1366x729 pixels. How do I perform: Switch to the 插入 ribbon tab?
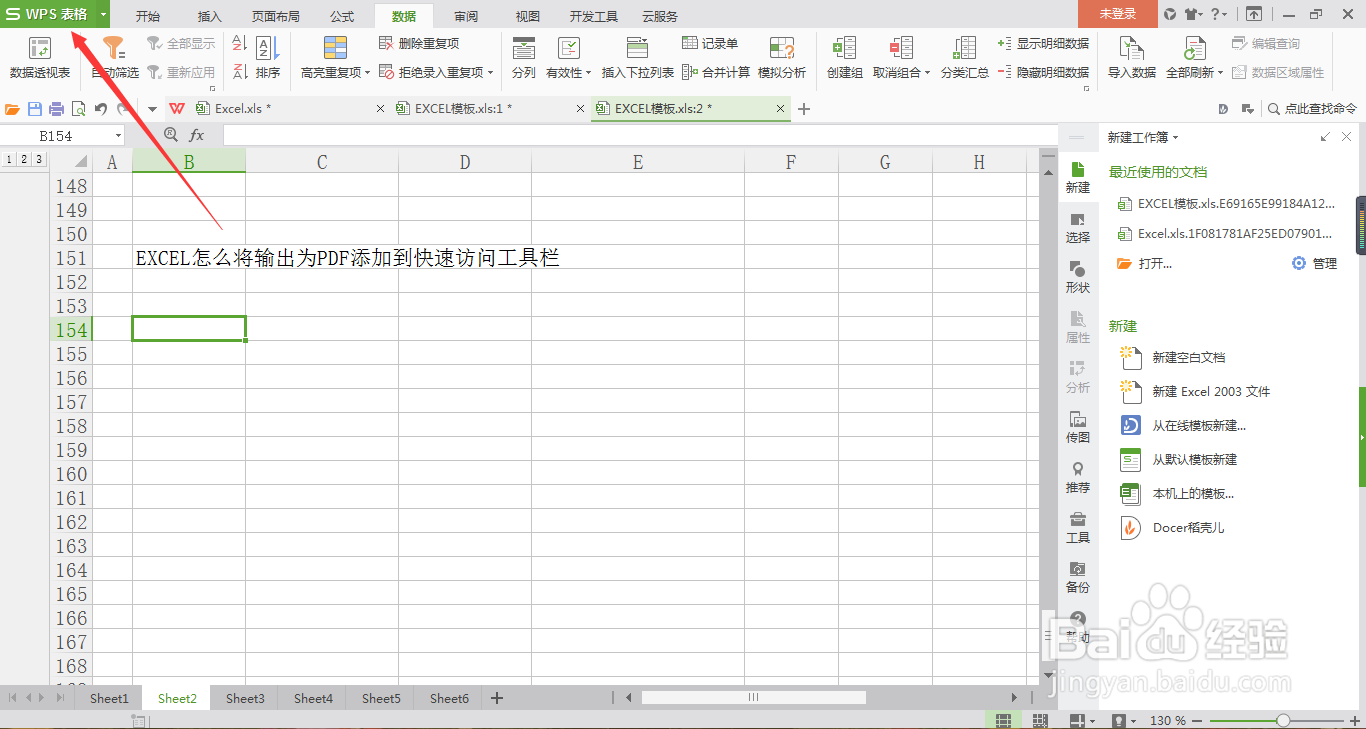pyautogui.click(x=210, y=16)
